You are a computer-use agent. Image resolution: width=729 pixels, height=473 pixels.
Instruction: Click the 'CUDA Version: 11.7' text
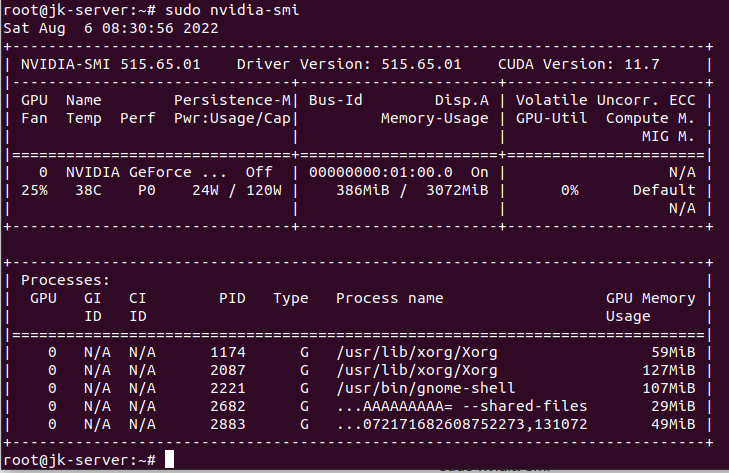(x=579, y=64)
